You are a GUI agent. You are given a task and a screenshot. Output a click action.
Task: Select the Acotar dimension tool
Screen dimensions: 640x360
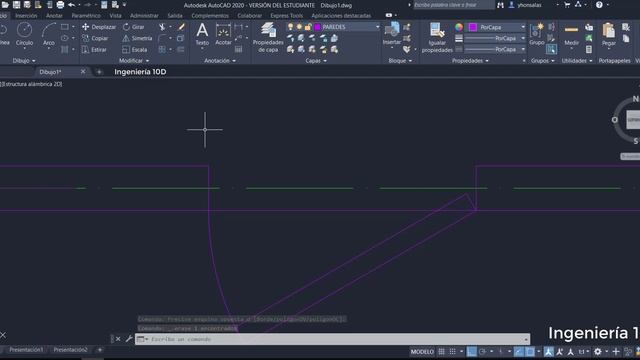tap(223, 34)
